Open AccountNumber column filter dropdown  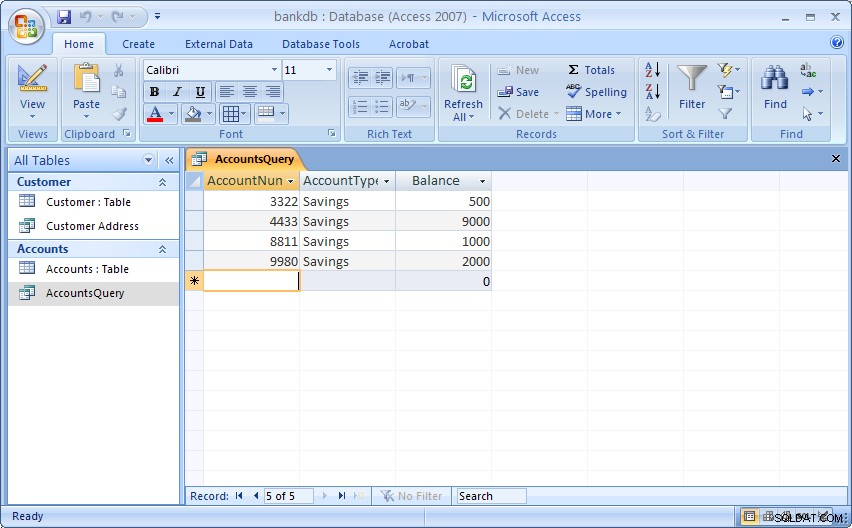click(x=291, y=181)
